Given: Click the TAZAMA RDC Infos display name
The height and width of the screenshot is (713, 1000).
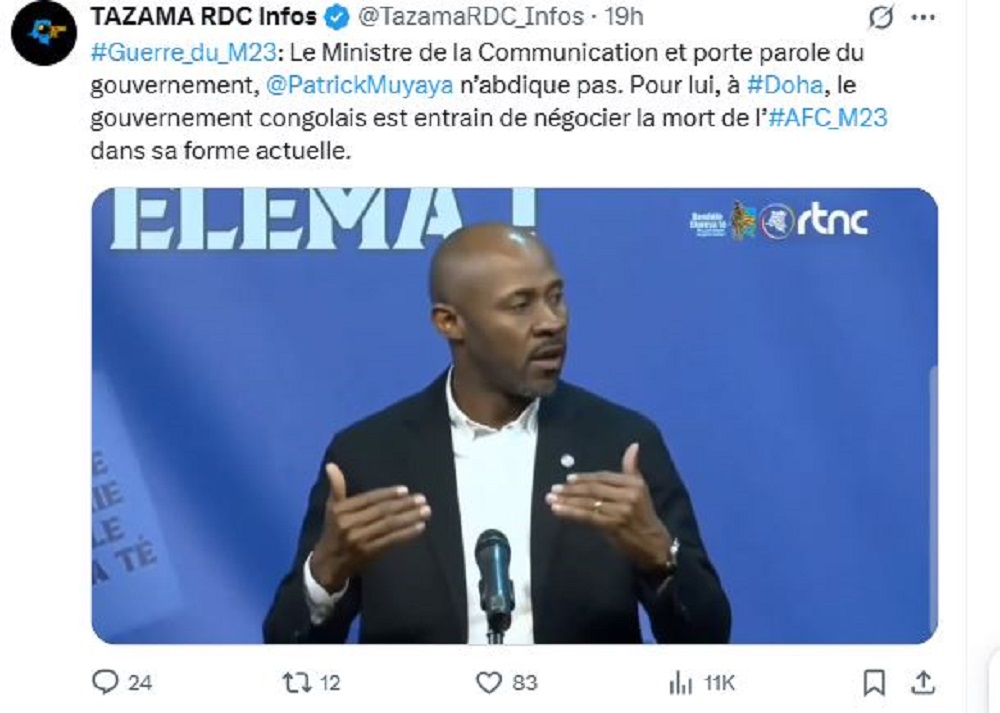Looking at the screenshot, I should pos(203,17).
